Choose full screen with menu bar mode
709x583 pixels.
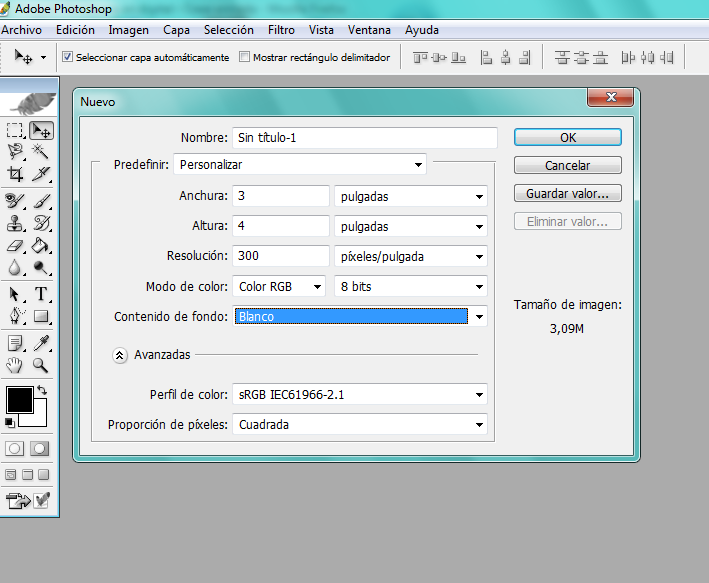(28, 474)
